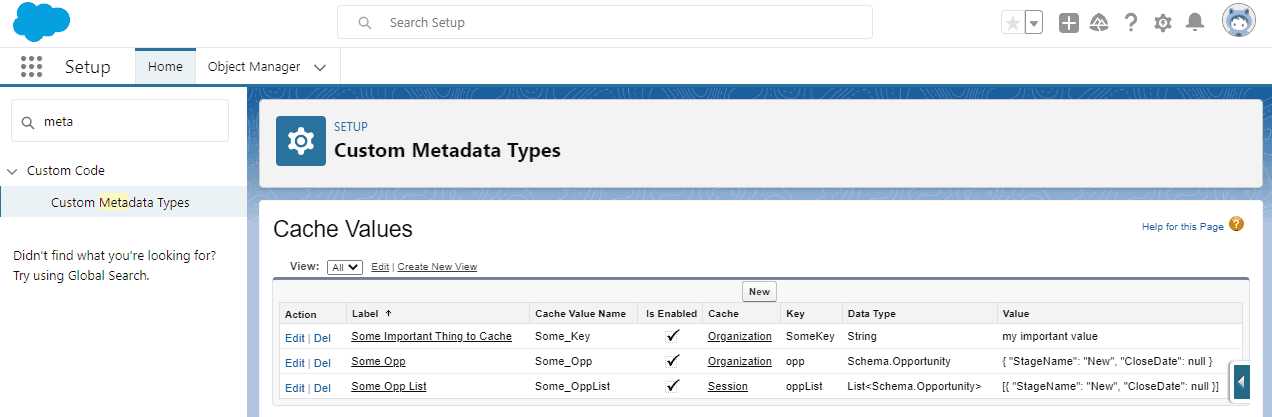Viewport: 1272px width, 417px height.
Task: Open the Trailhead guidance icon
Action: pos(1099,22)
